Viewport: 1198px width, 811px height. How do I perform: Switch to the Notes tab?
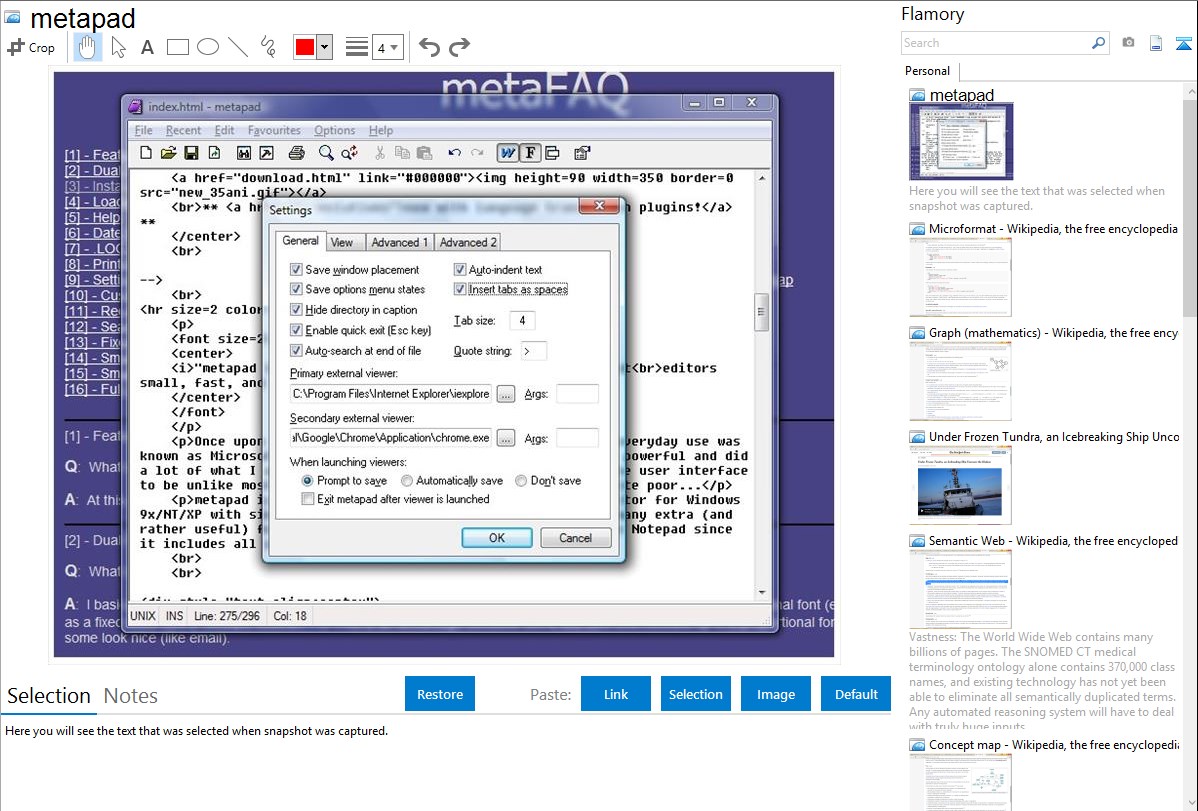click(x=131, y=696)
